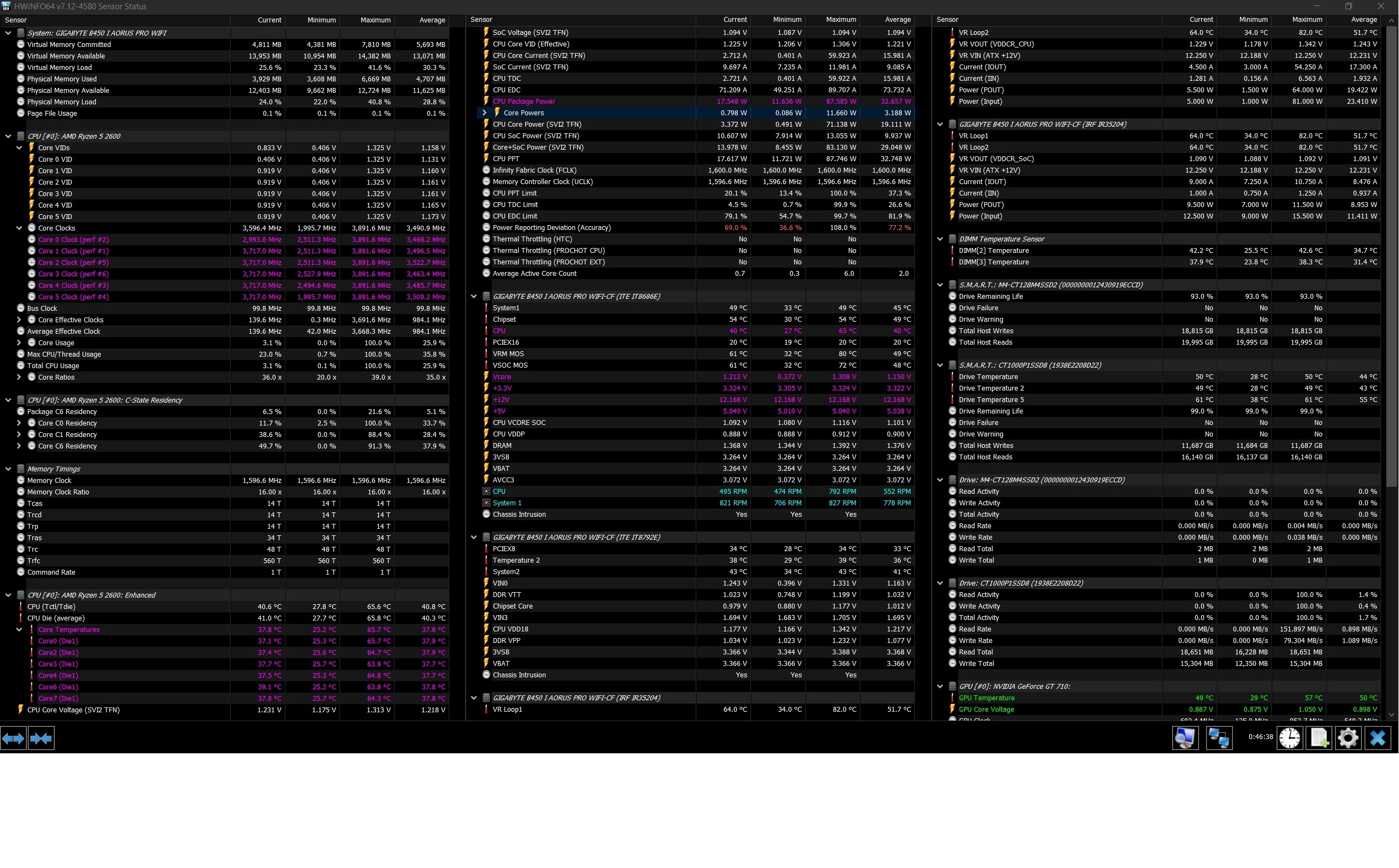Click the Maximum column header in left panel

point(375,20)
